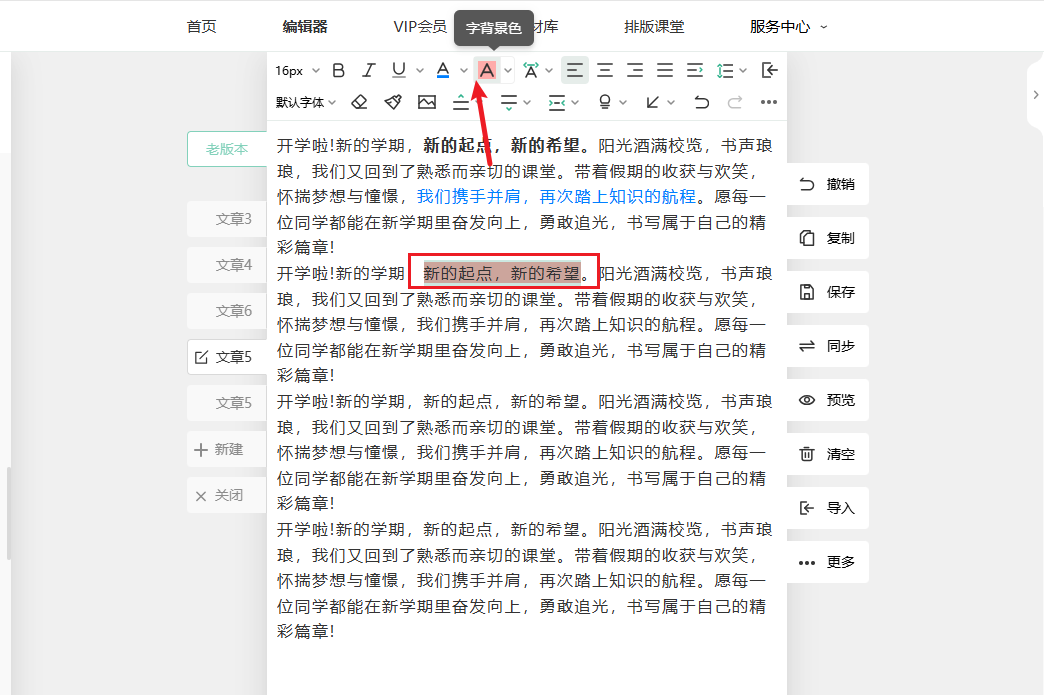Apply justify alignment to text

665,70
